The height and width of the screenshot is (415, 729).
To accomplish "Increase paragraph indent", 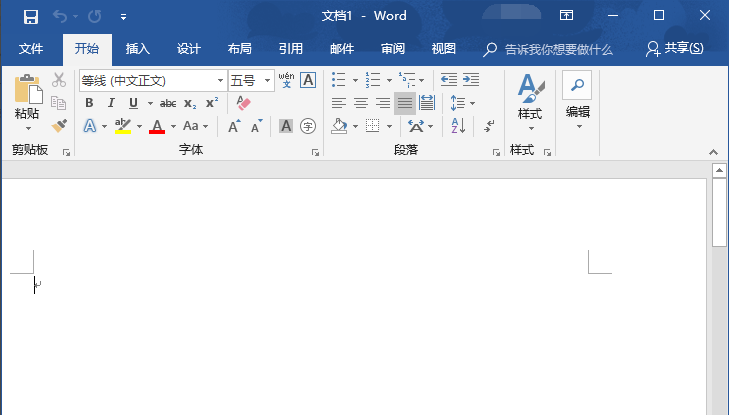I will pos(471,80).
